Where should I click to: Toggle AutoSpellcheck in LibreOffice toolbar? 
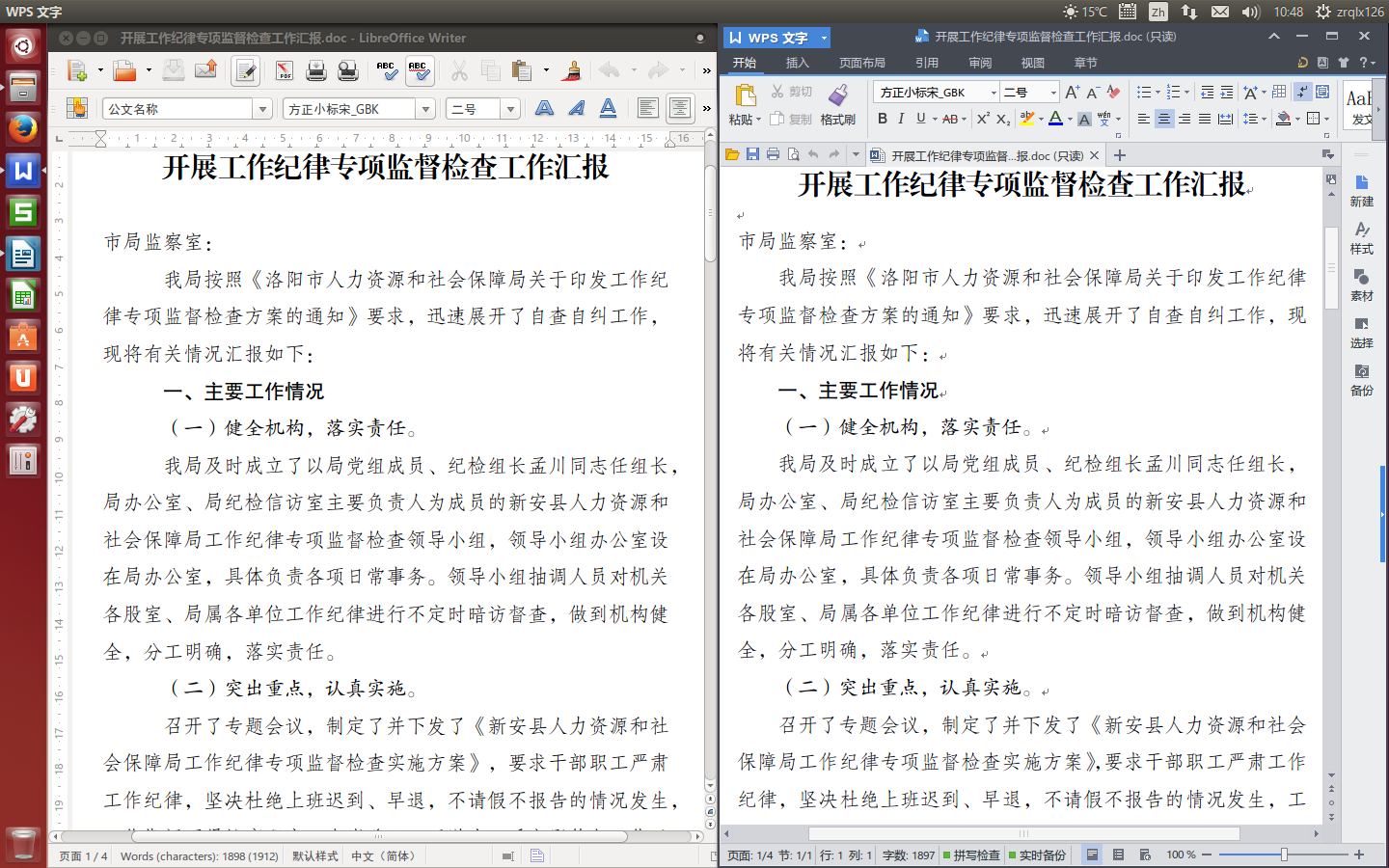419,70
